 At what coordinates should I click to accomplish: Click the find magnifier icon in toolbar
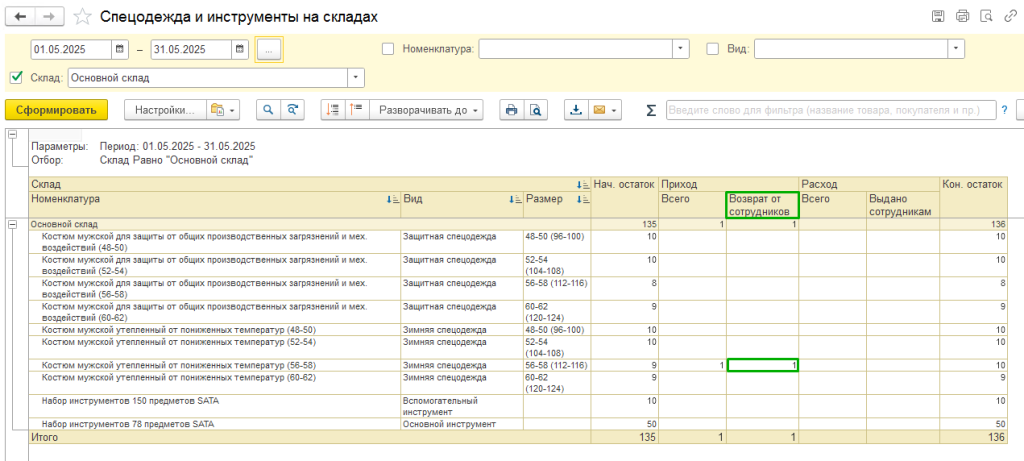click(268, 110)
